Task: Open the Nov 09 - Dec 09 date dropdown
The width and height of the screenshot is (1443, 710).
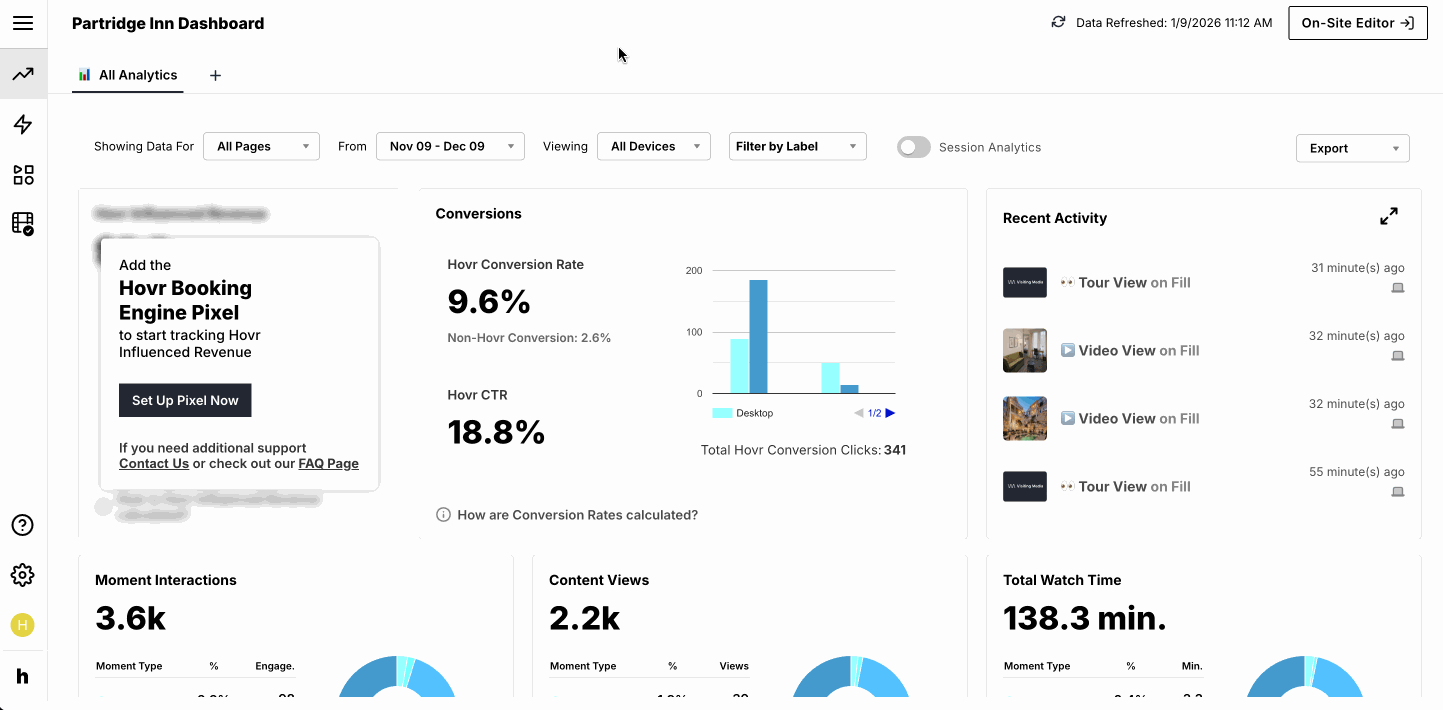Action: coord(450,146)
